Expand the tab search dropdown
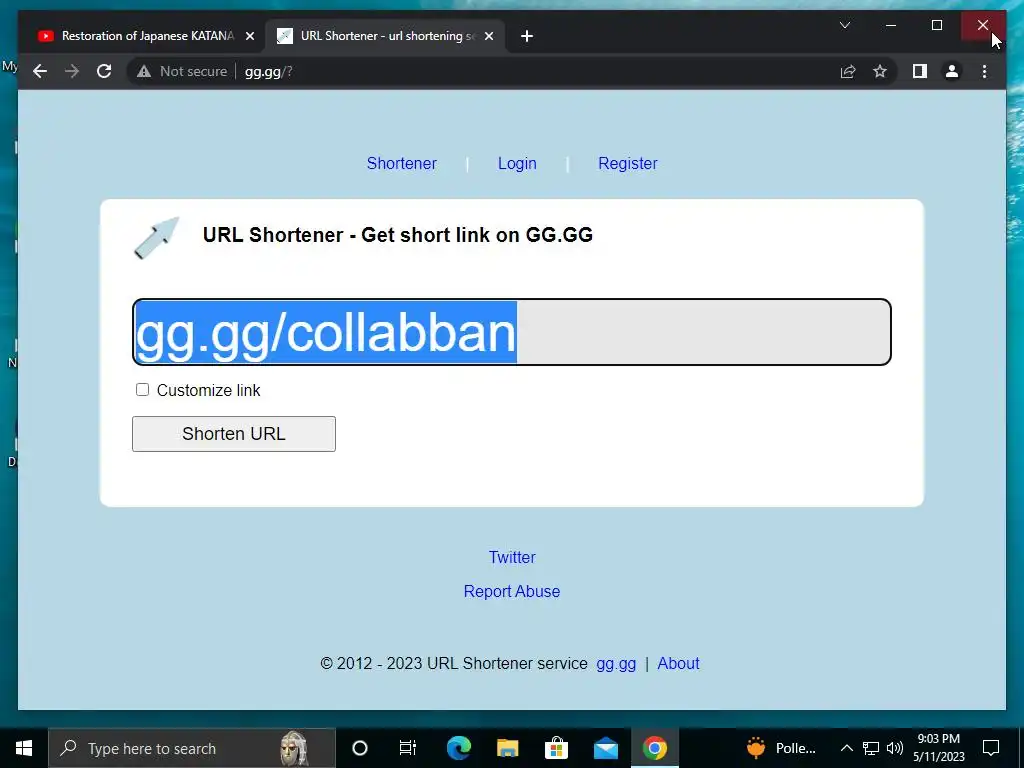Viewport: 1024px width, 768px height. pos(844,25)
